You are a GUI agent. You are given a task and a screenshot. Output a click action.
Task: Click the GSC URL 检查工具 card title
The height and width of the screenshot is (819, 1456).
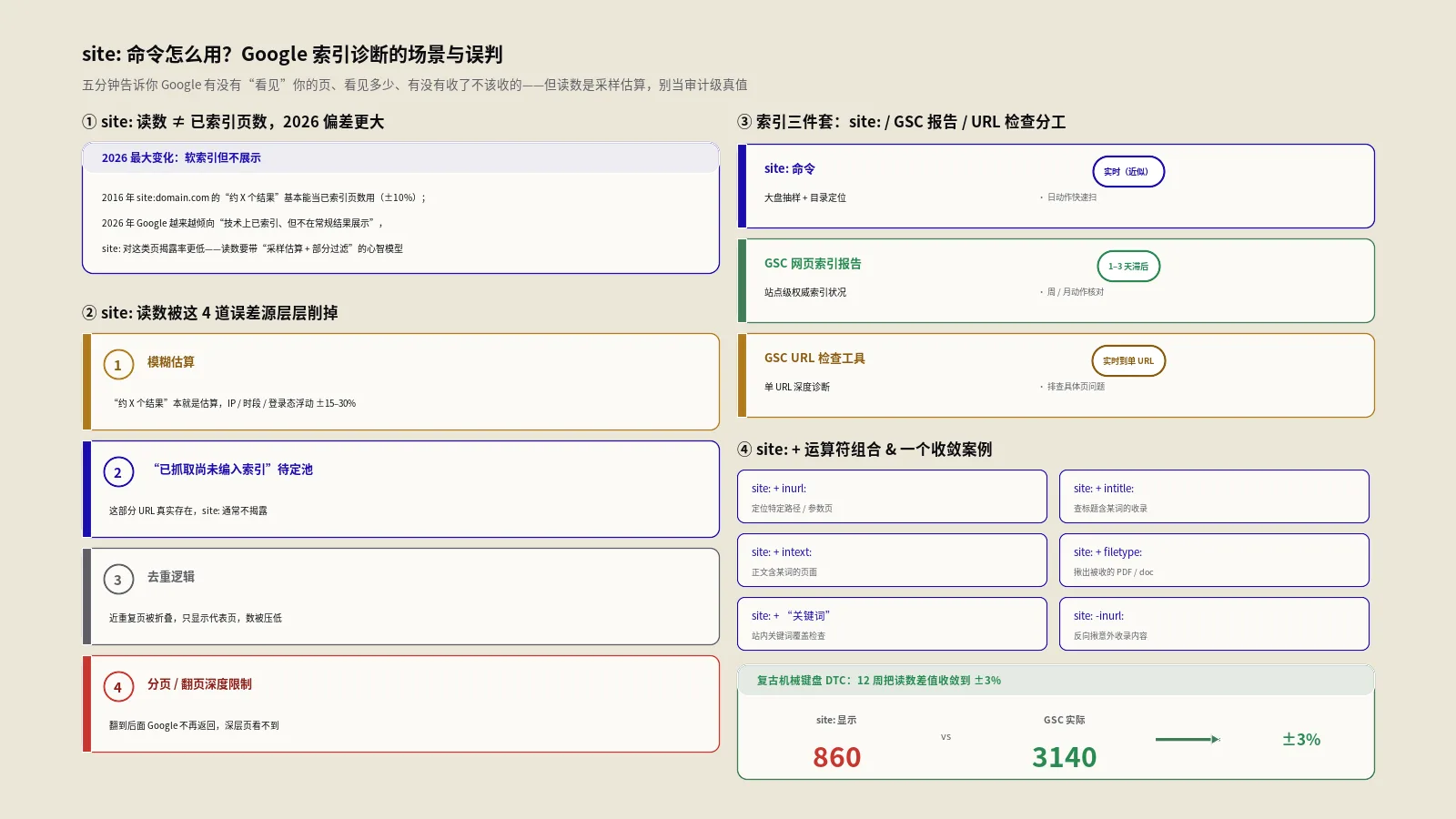(814, 359)
